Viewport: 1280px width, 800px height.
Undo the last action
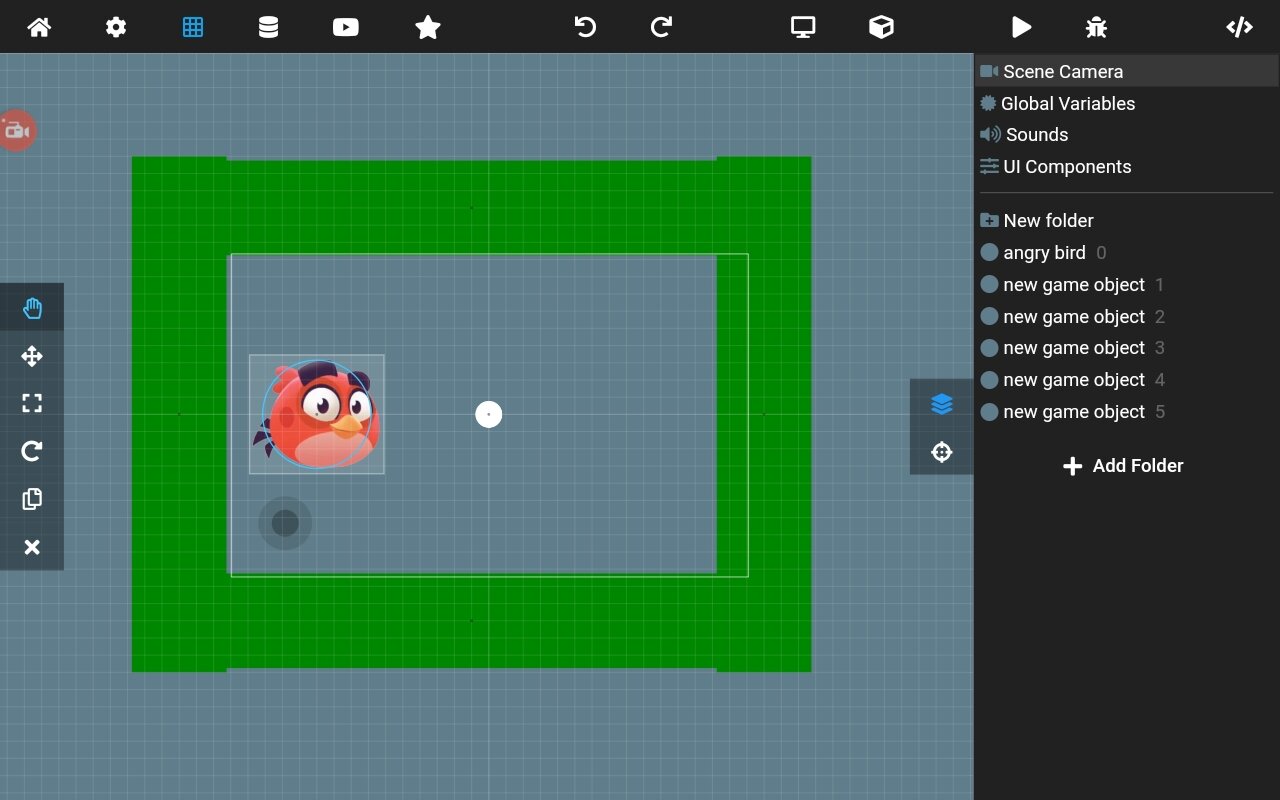pos(585,27)
